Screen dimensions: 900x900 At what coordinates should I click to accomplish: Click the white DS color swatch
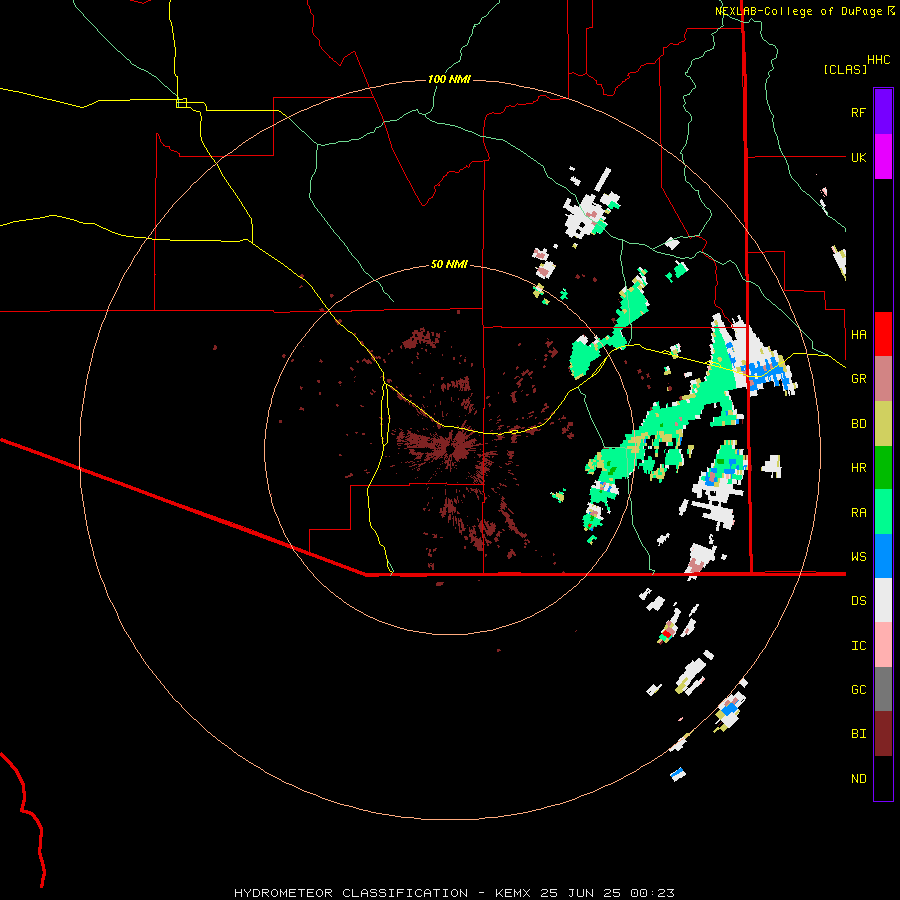pyautogui.click(x=883, y=600)
